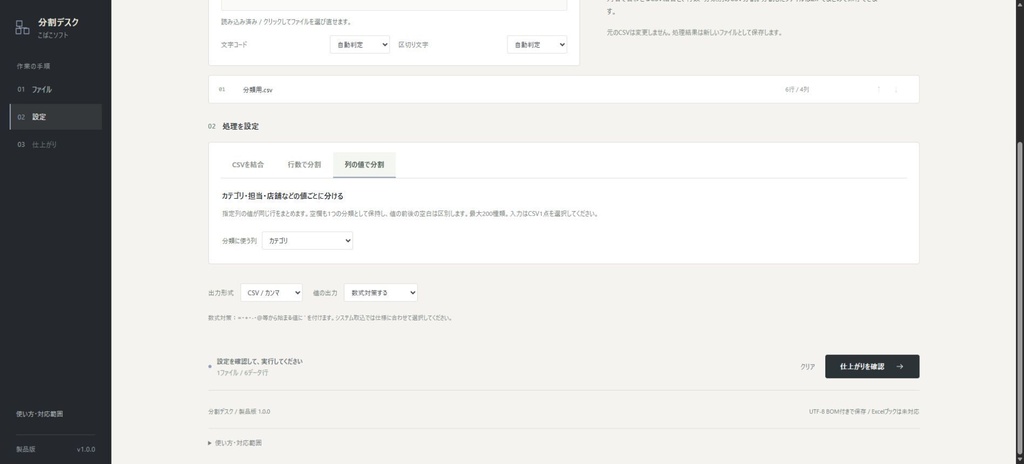Screen dimensions: 1024x464
Task: Select the 列の値で分割 tab
Action: (364, 165)
